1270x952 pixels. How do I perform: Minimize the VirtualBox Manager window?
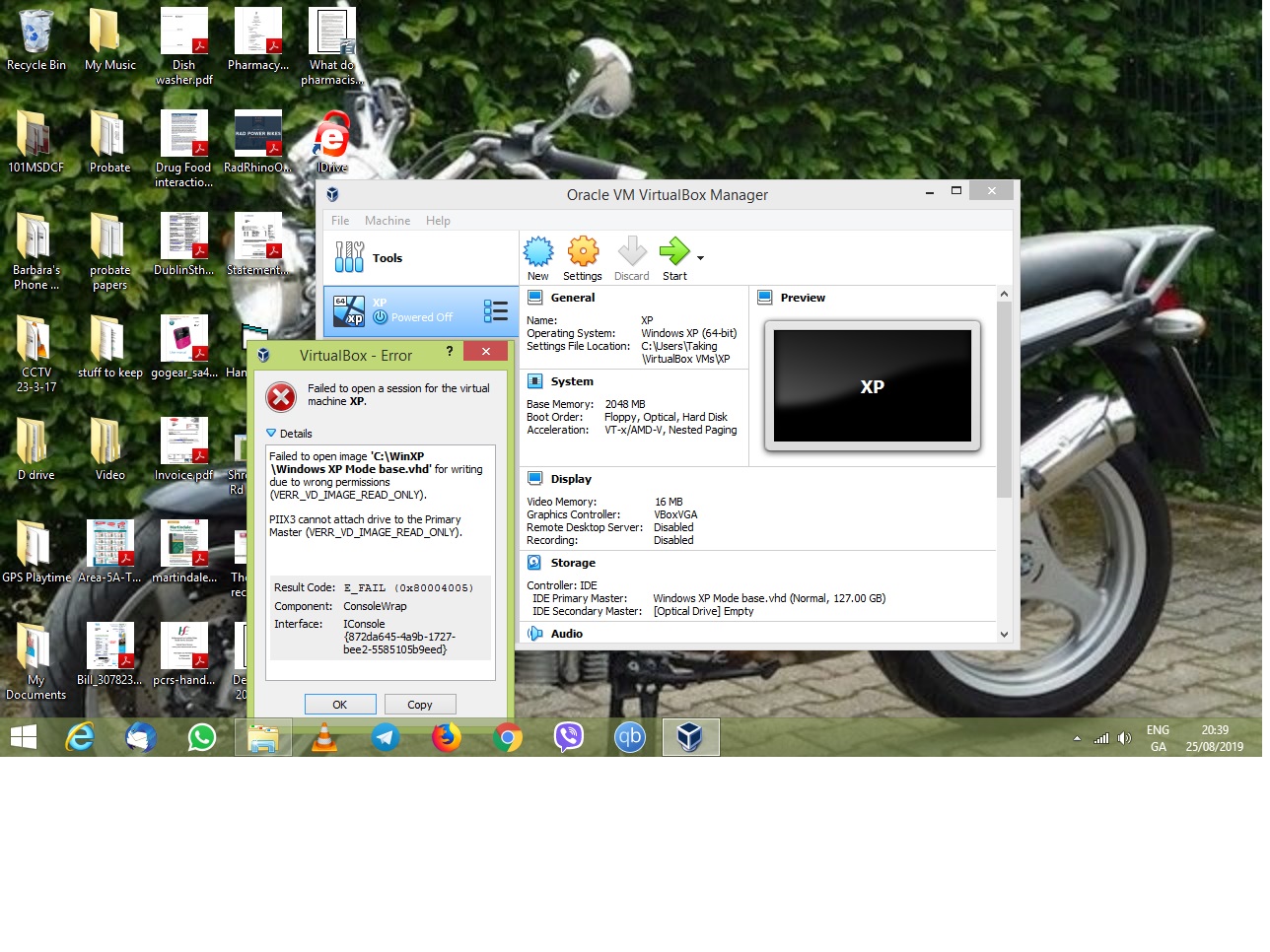[x=930, y=192]
